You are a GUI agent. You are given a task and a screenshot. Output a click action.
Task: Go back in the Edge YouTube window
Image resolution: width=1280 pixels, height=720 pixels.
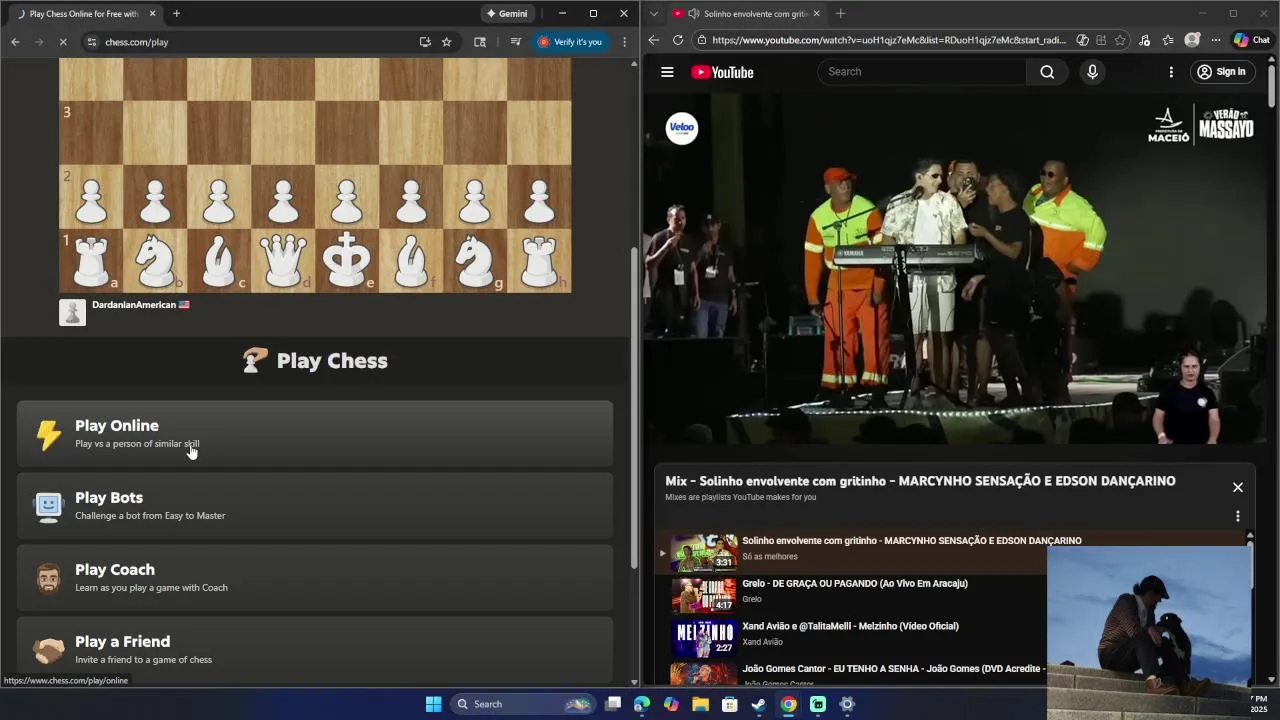tap(654, 40)
